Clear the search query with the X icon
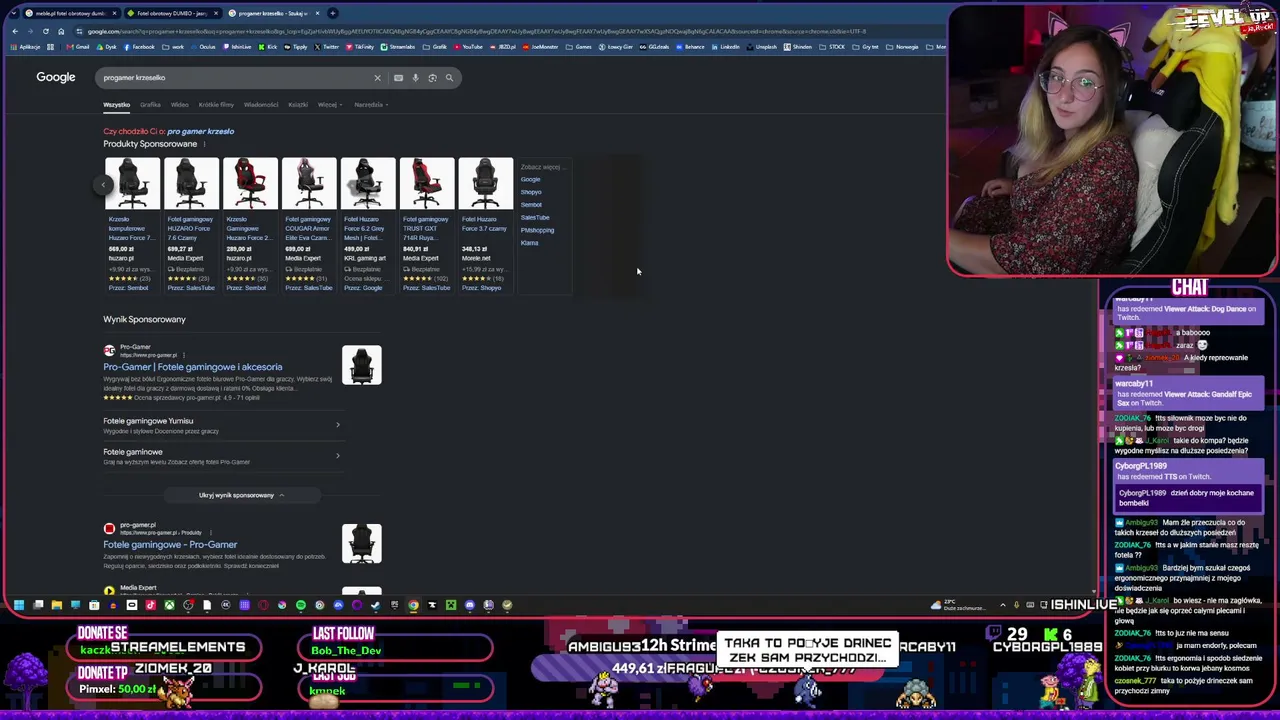Screen dimensions: 1280x720 pyautogui.click(x=377, y=77)
